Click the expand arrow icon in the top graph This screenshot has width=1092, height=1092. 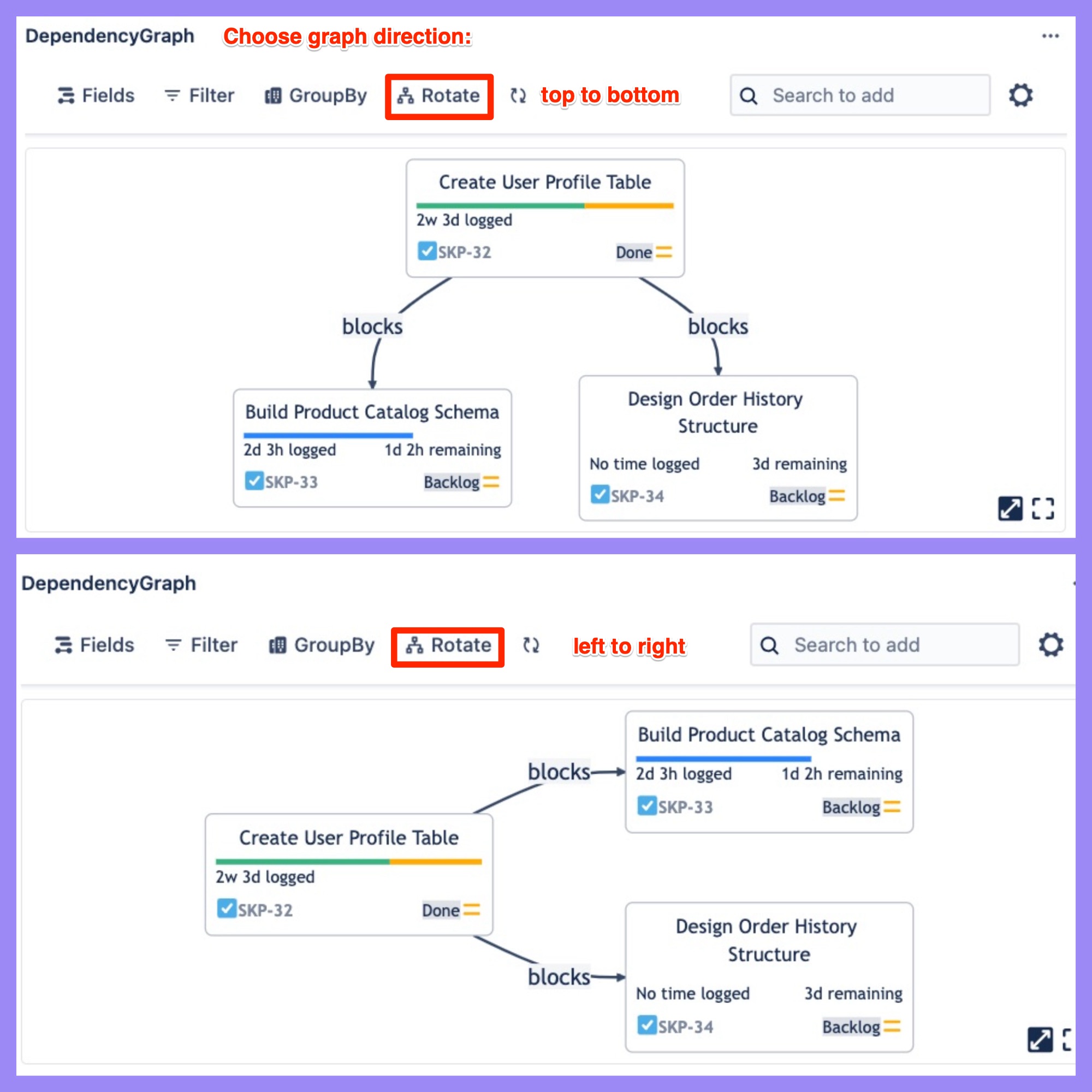coord(1010,508)
